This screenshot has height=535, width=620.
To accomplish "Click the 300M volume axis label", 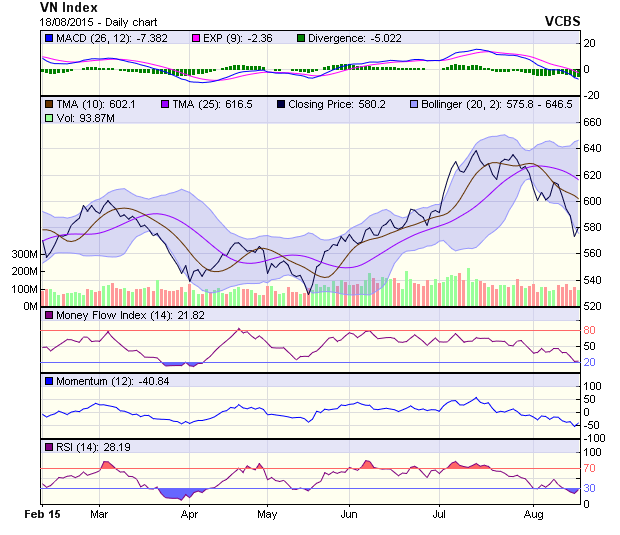I will pos(23,255).
